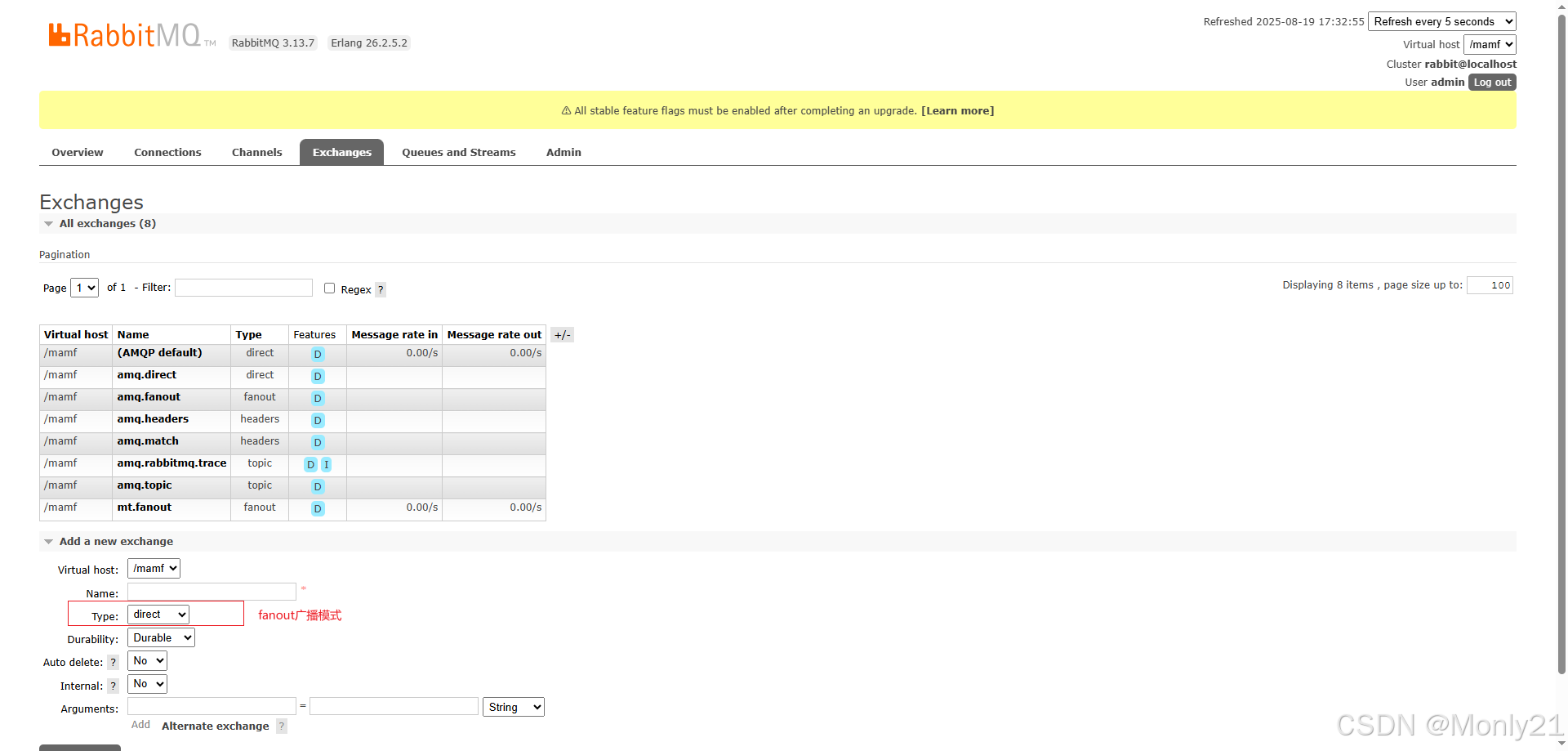Open the Internal No dropdown

tap(147, 684)
